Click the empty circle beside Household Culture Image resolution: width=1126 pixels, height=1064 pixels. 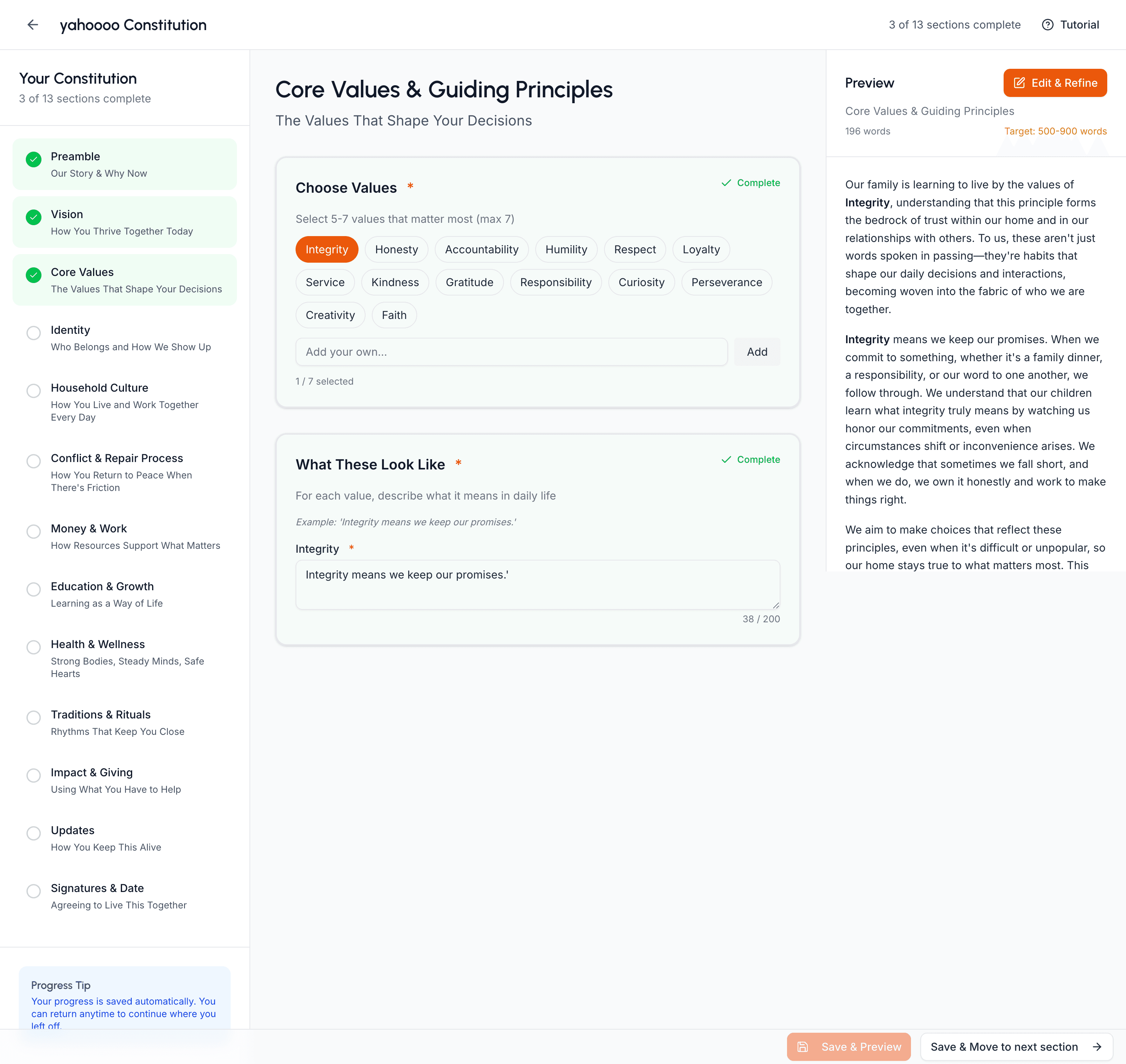[34, 390]
